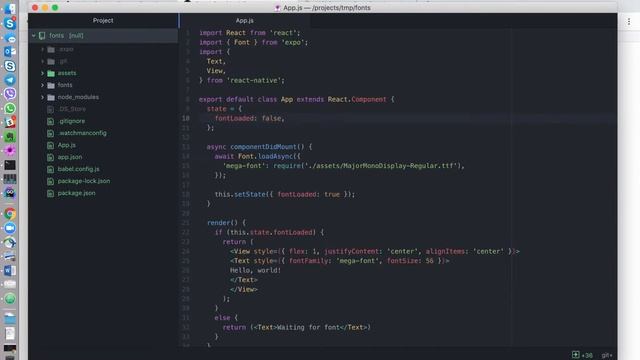Launch Google Chrome from the dock

coord(10,214)
